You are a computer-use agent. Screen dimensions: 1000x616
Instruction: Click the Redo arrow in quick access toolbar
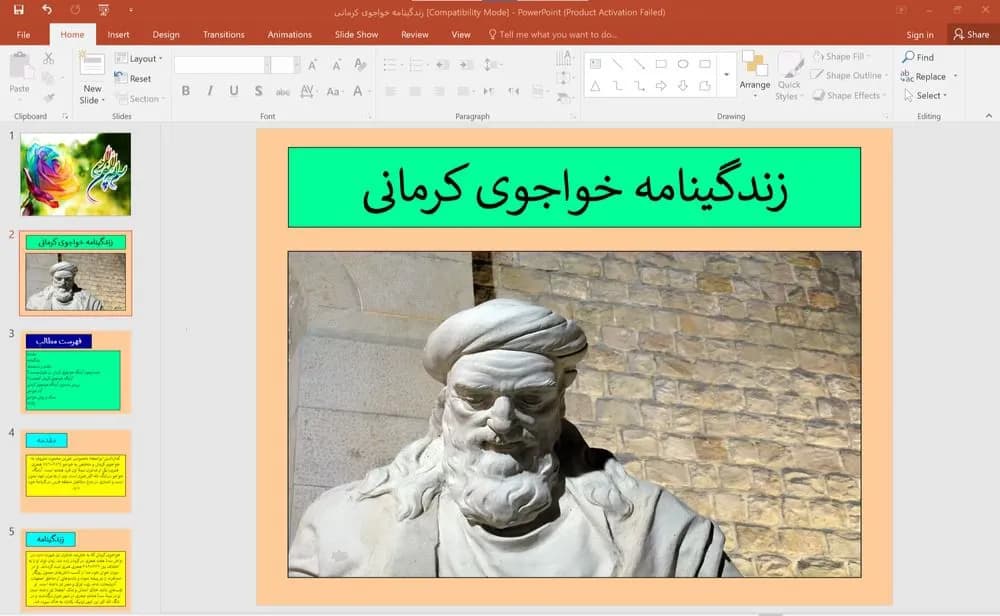pos(75,10)
